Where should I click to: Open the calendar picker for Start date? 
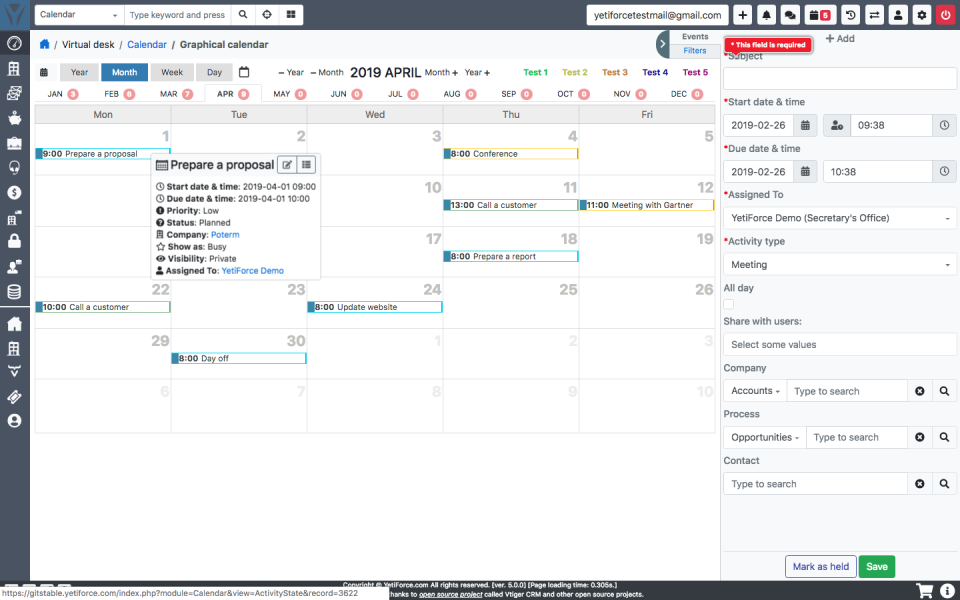click(x=804, y=127)
